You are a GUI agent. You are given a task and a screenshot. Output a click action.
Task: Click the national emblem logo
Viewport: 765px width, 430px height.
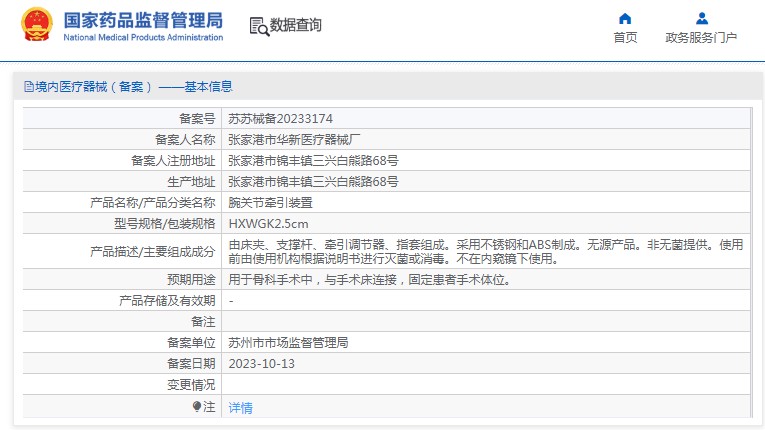coord(37,24)
